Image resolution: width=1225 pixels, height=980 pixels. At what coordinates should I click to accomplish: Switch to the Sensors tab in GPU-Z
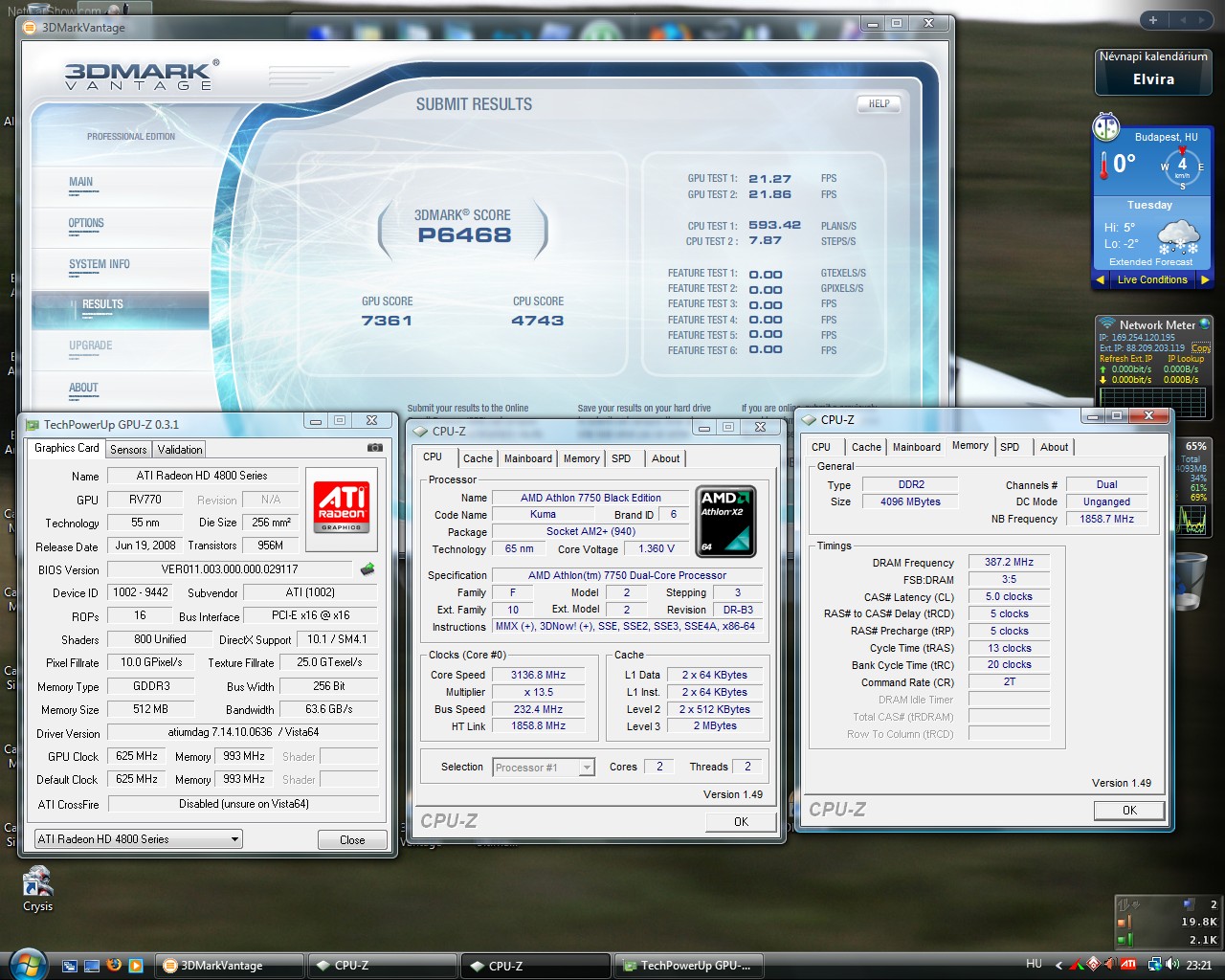tap(128, 449)
